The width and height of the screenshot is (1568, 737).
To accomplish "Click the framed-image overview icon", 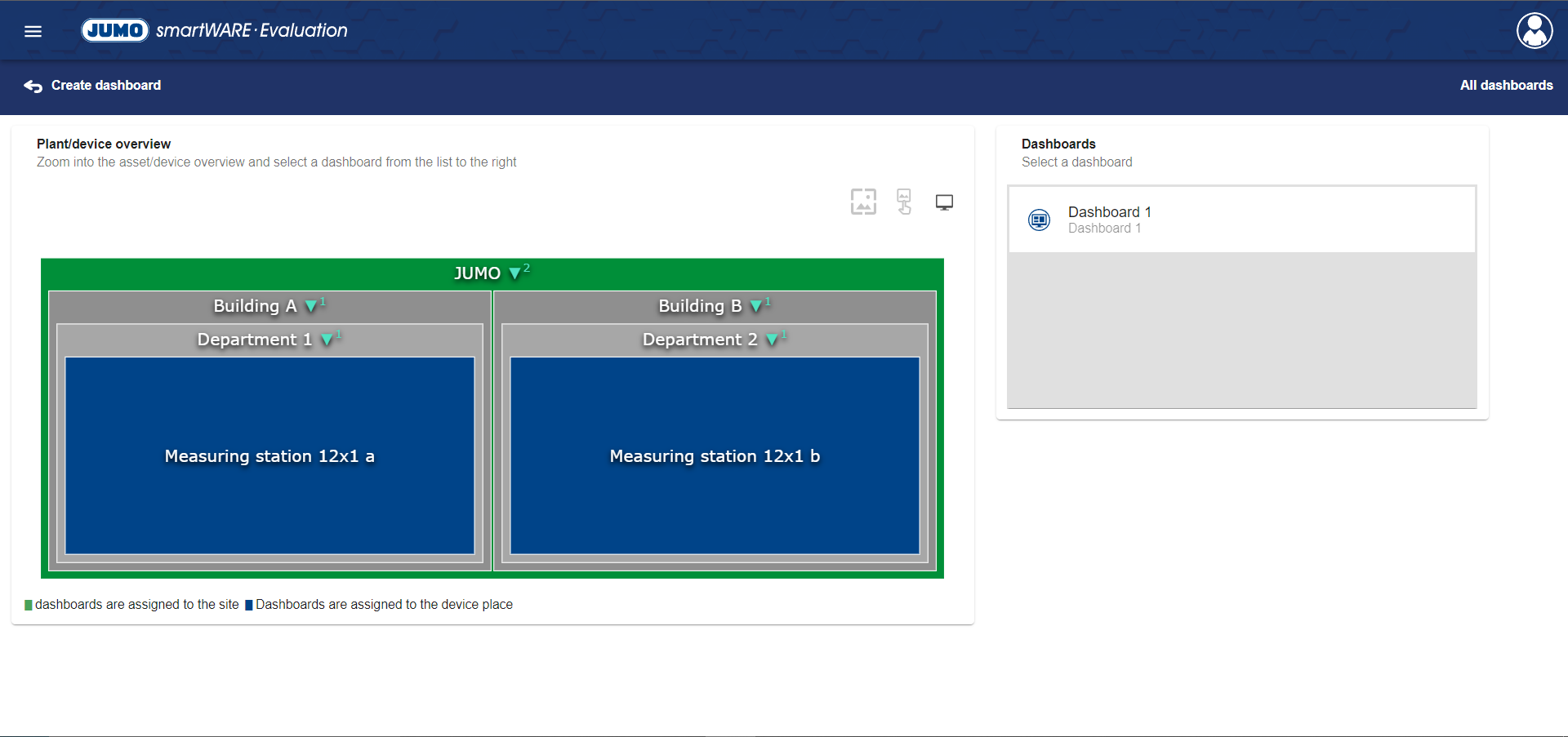I will [x=863, y=202].
